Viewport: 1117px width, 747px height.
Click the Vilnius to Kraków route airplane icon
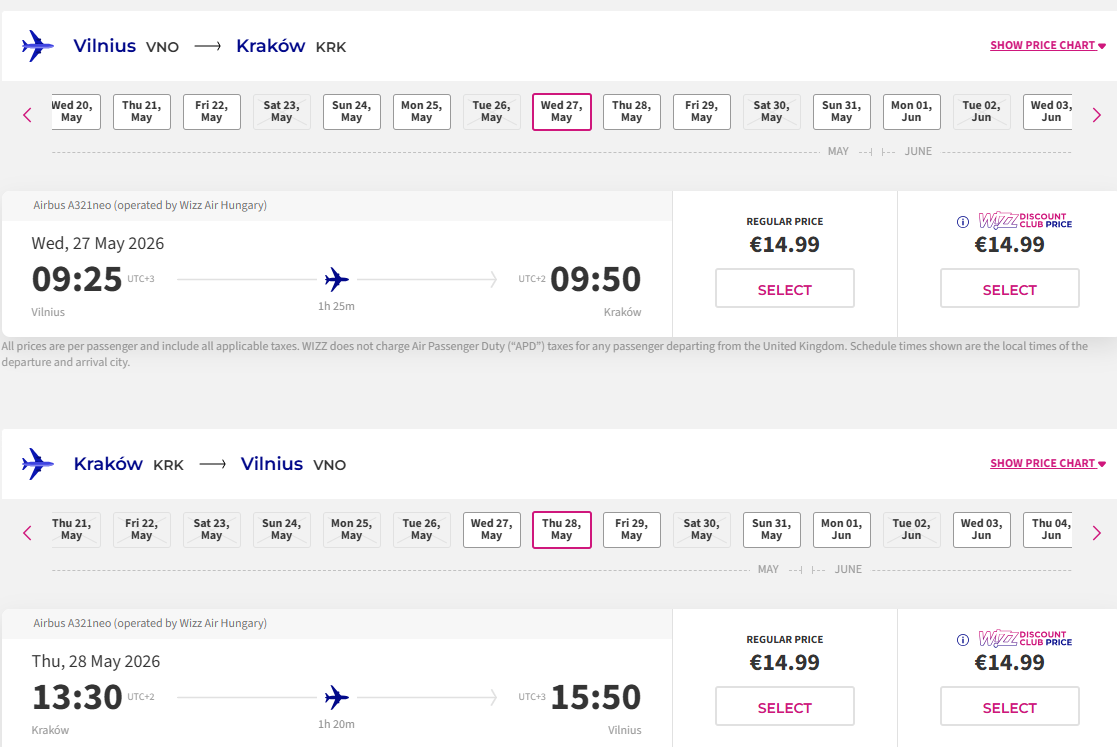[38, 46]
